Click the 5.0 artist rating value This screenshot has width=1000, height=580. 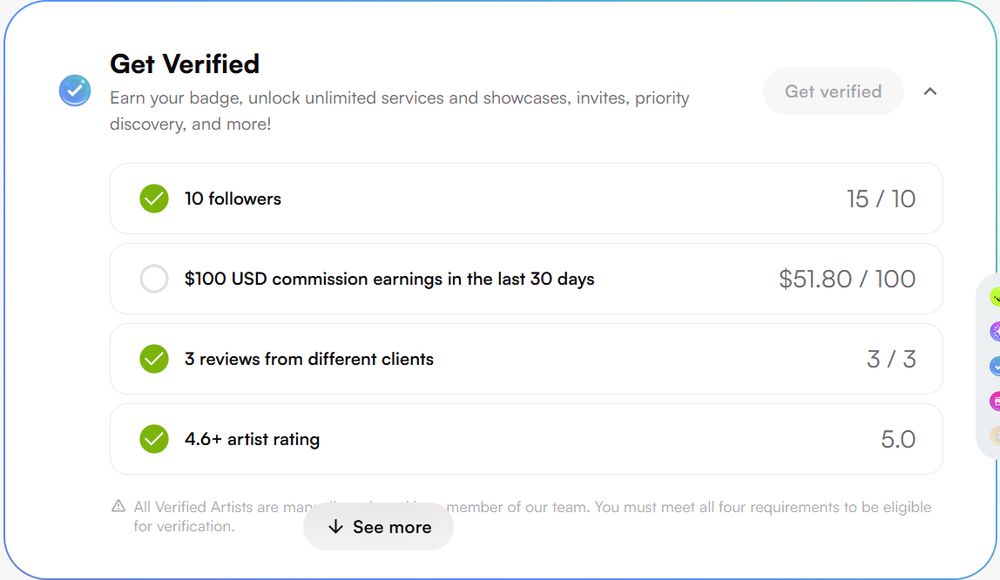(898, 439)
